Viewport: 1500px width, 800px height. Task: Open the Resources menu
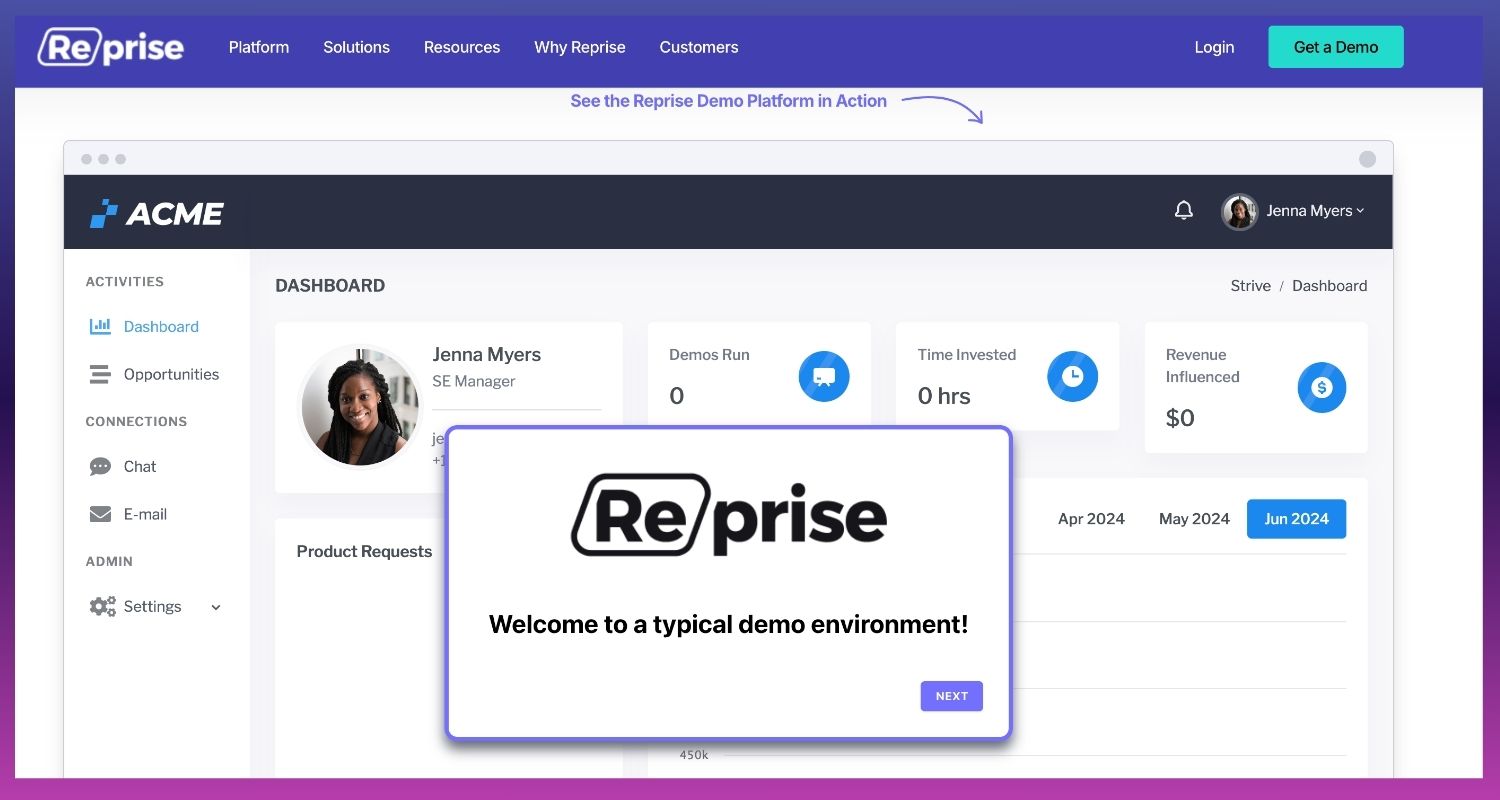(x=462, y=47)
